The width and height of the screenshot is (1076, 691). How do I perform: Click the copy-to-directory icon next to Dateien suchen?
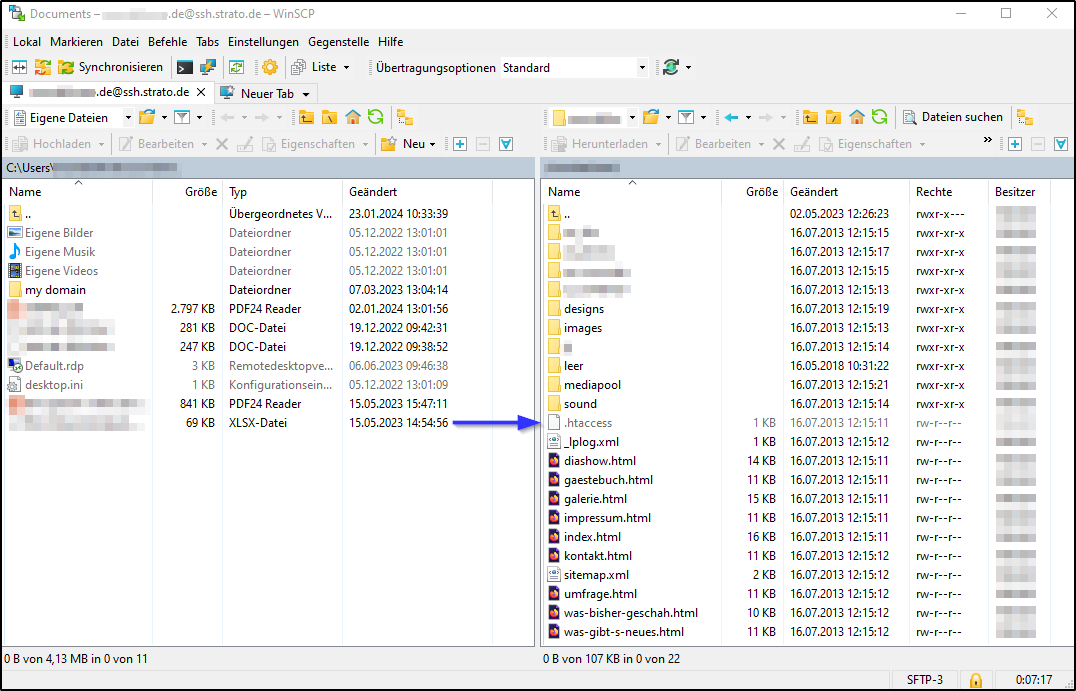pos(1027,116)
